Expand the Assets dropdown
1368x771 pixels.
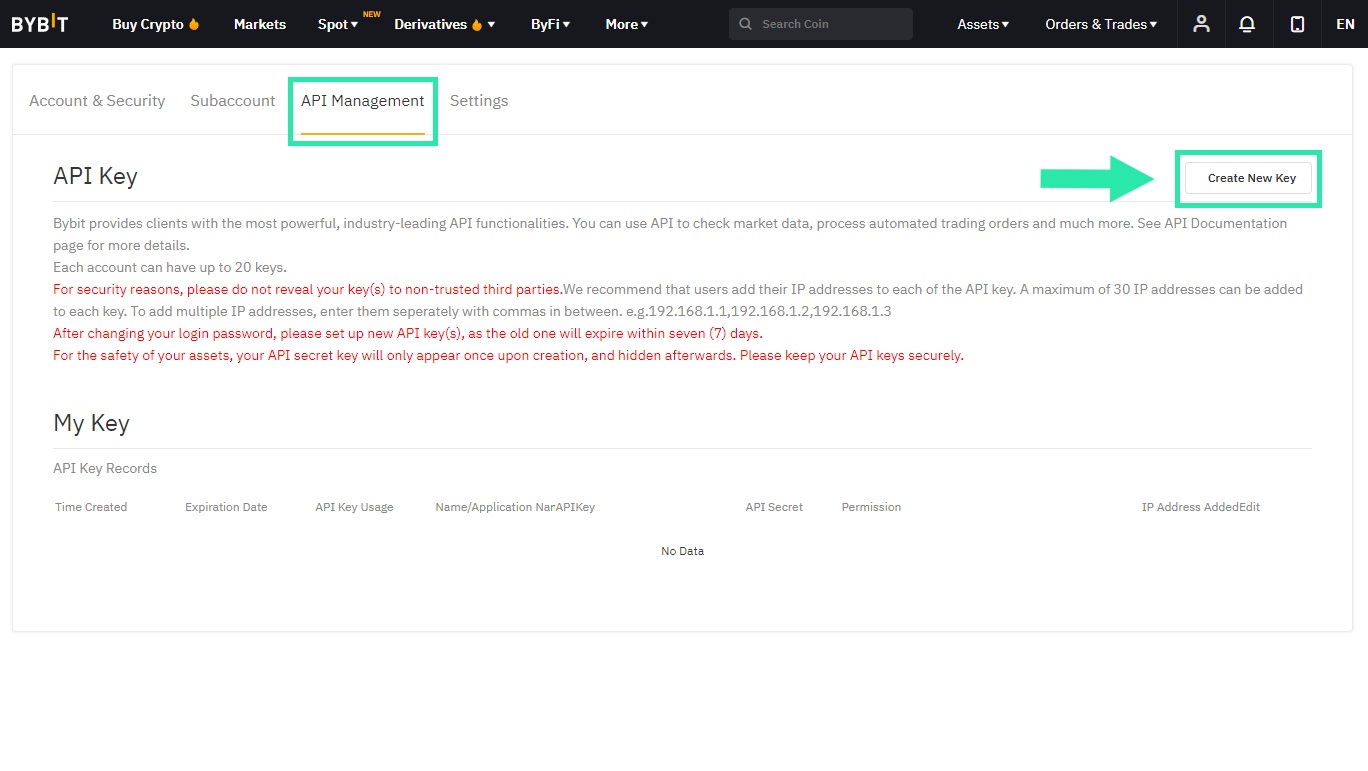tap(983, 24)
